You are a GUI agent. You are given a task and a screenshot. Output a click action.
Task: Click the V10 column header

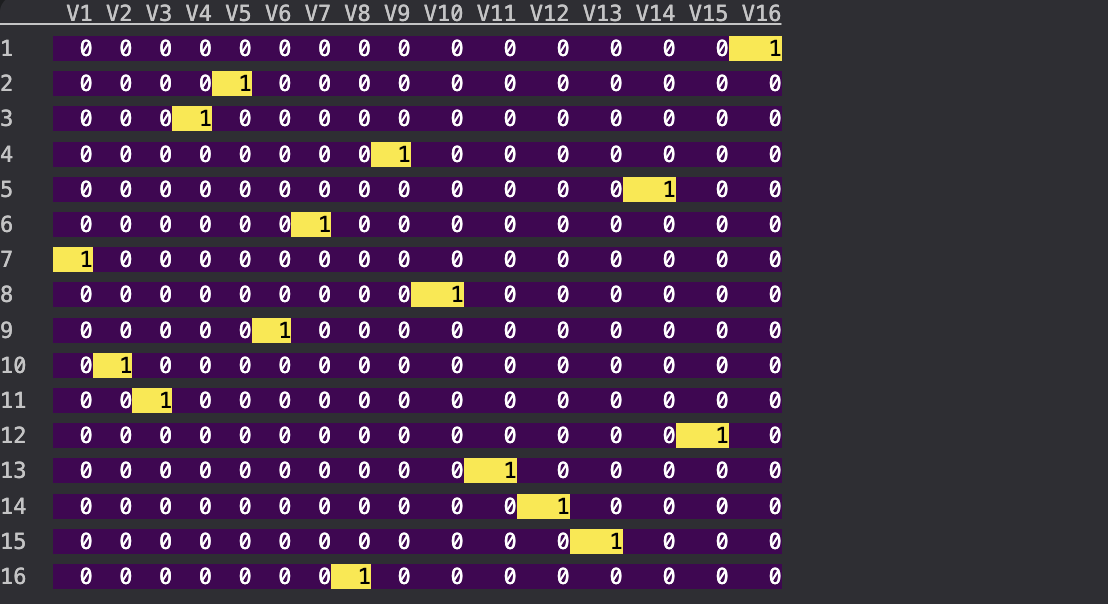click(443, 13)
